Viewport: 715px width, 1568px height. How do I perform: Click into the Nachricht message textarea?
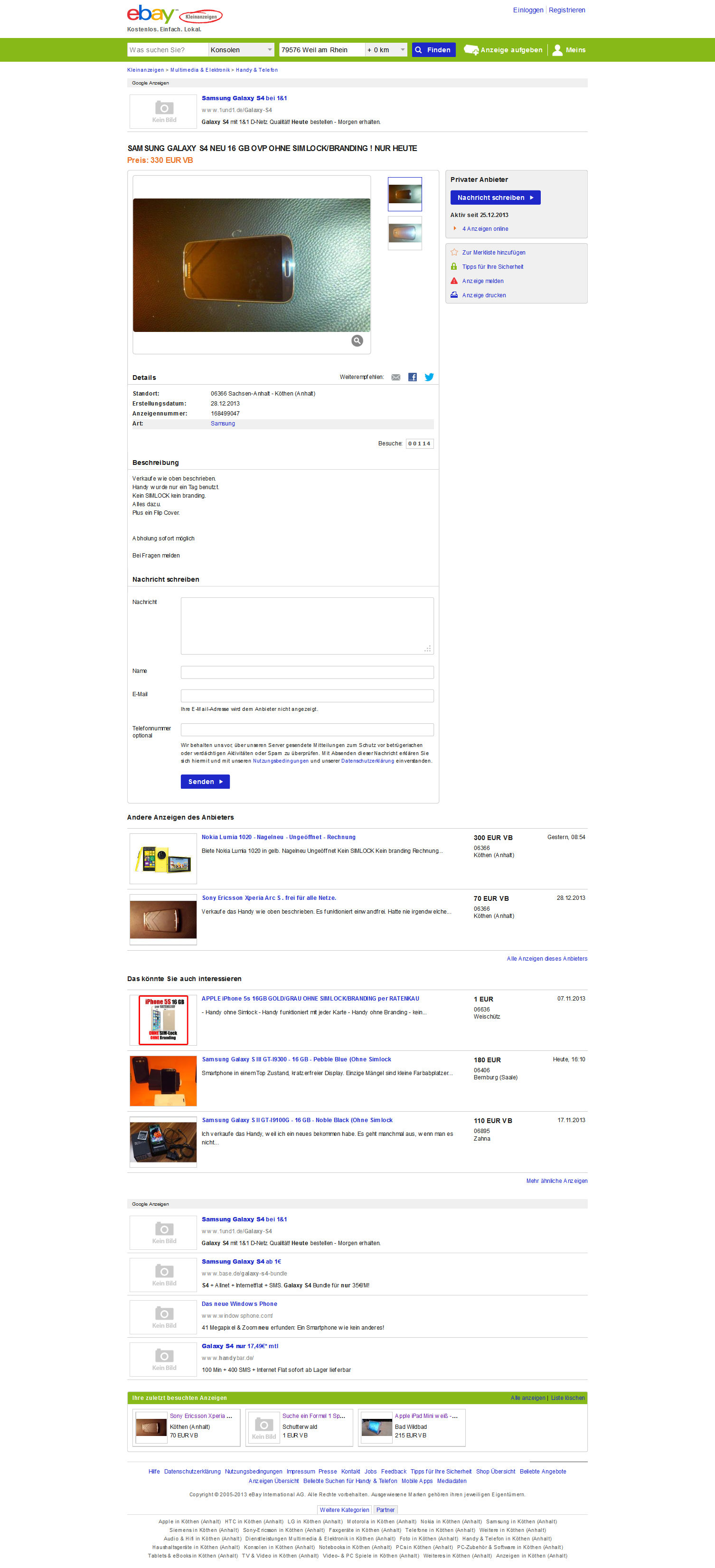coord(307,626)
